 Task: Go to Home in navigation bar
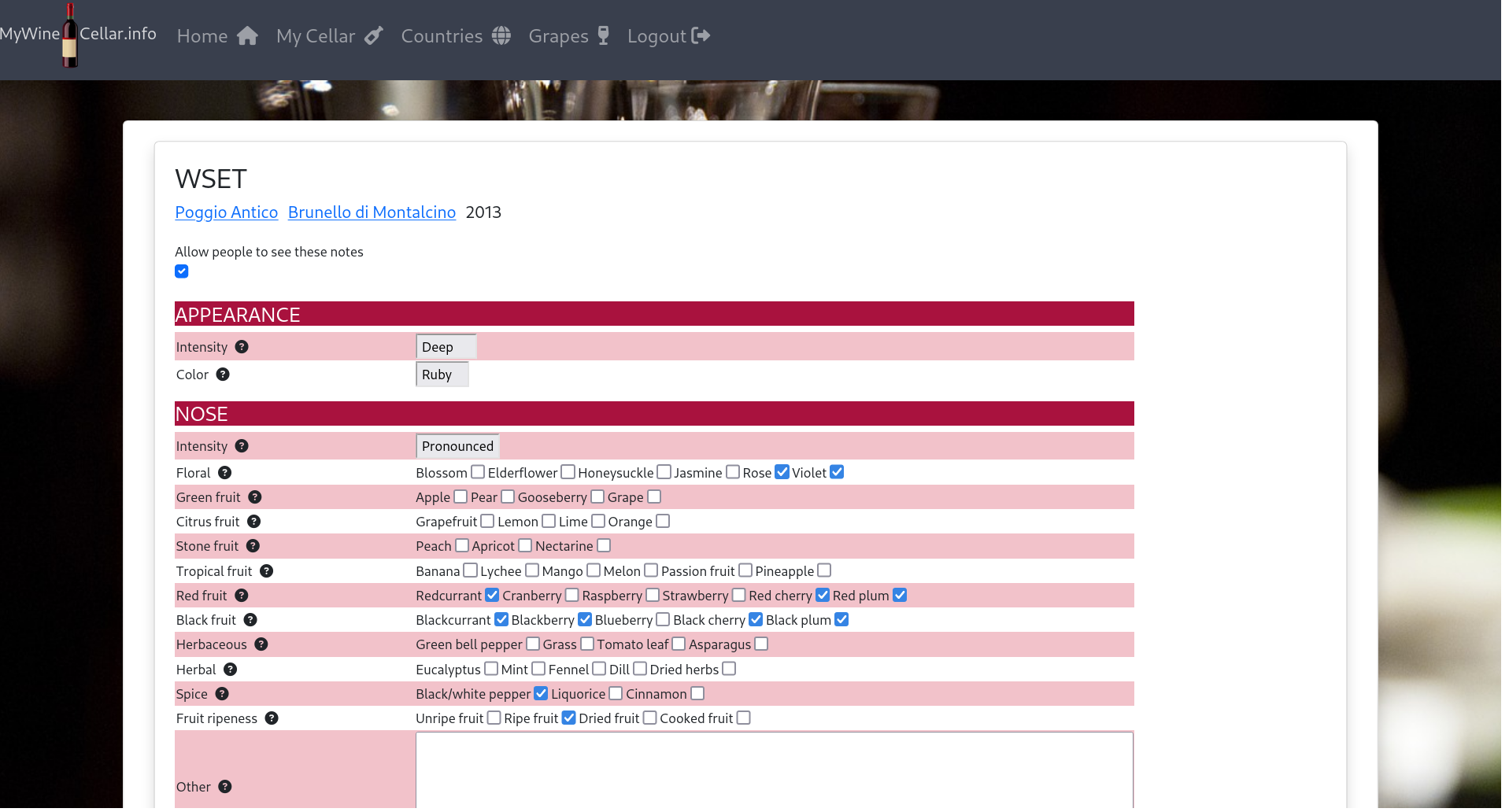[217, 36]
